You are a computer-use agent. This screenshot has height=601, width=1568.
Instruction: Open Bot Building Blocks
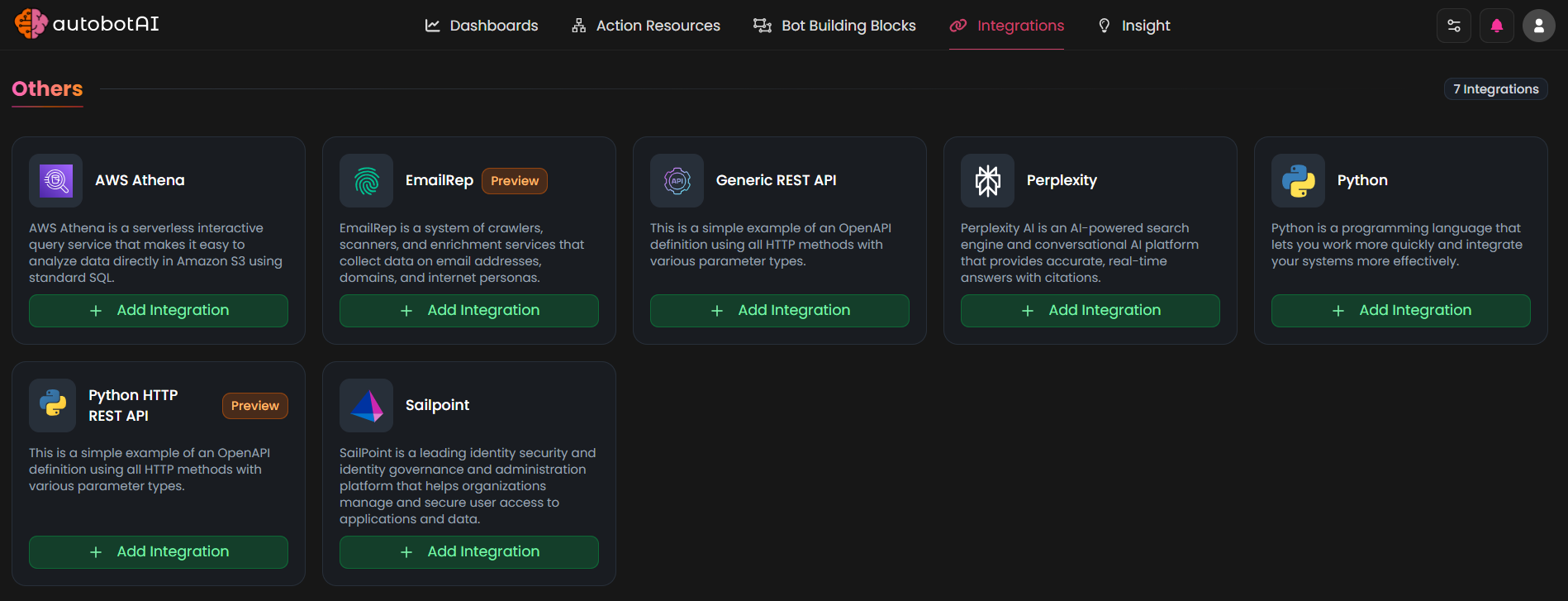pos(834,26)
